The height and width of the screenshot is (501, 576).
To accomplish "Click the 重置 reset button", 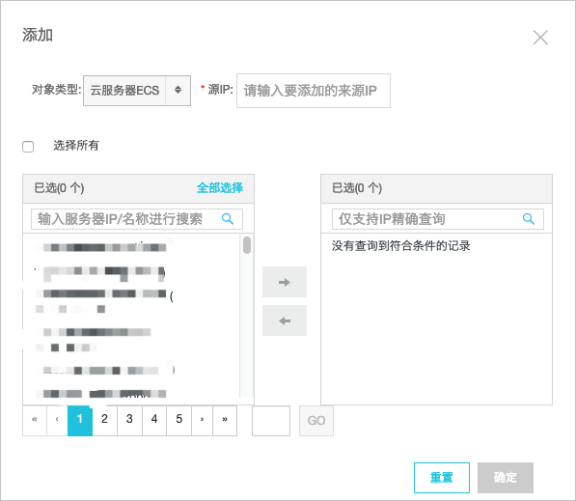I will pos(442,477).
